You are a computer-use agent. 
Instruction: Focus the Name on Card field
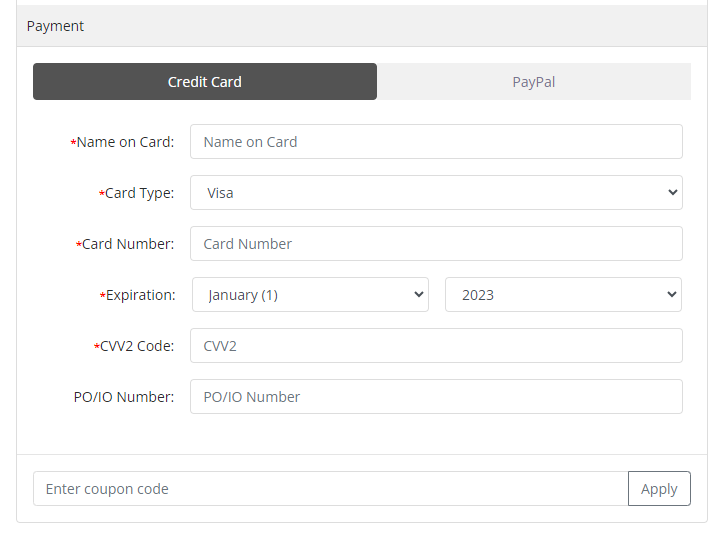pos(436,142)
